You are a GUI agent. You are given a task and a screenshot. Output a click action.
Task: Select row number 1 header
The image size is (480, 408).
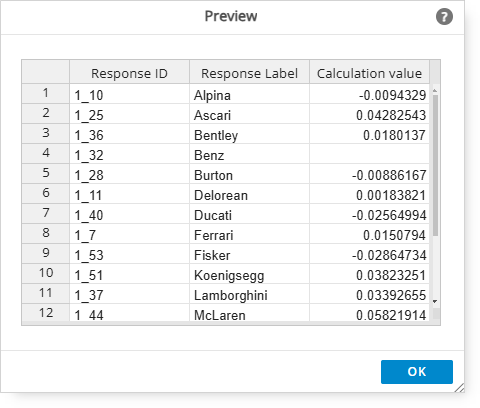[46, 94]
